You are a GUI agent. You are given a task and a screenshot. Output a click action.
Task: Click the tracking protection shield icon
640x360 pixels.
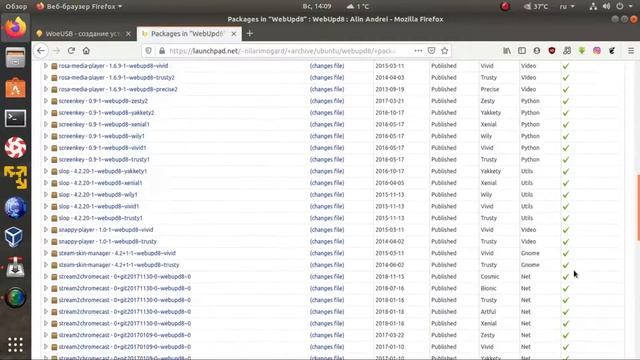pos(149,51)
